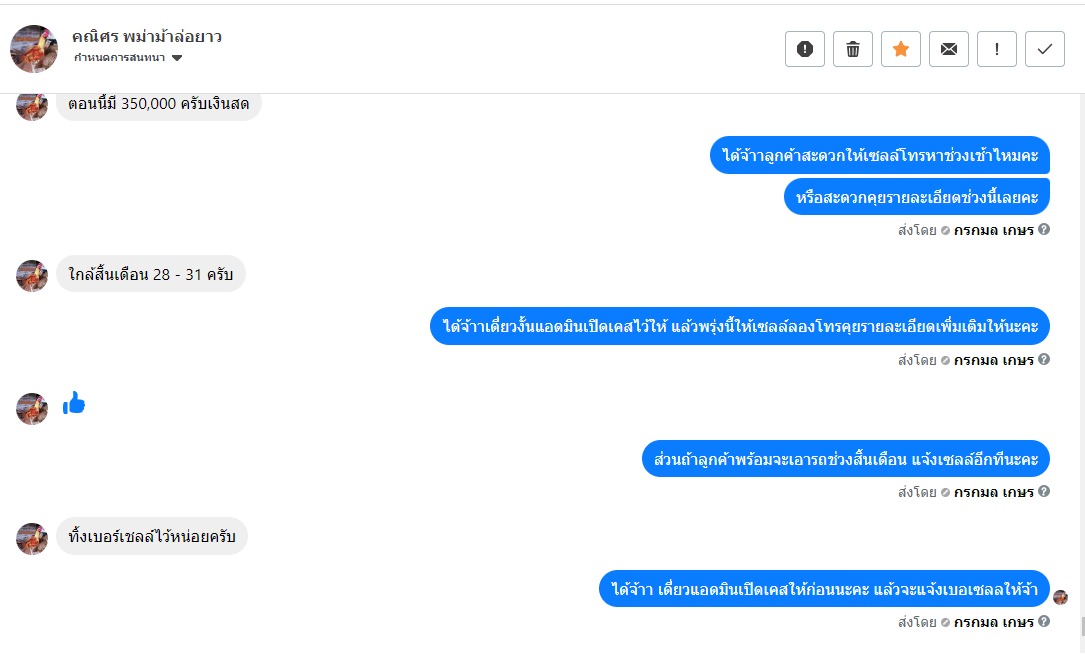Click the thumbs-up like sent by customer

(74, 403)
